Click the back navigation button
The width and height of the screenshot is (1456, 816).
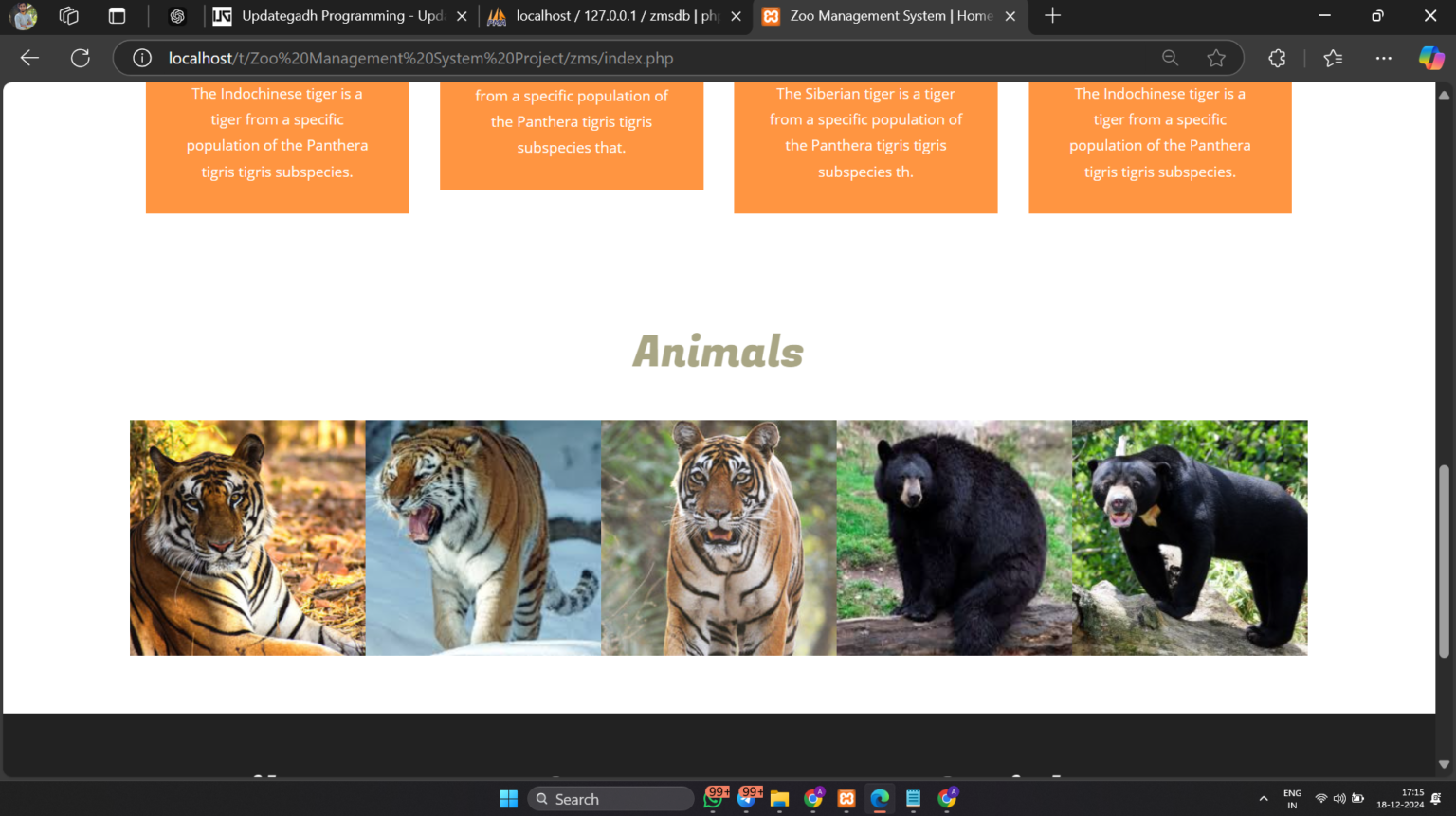29,58
